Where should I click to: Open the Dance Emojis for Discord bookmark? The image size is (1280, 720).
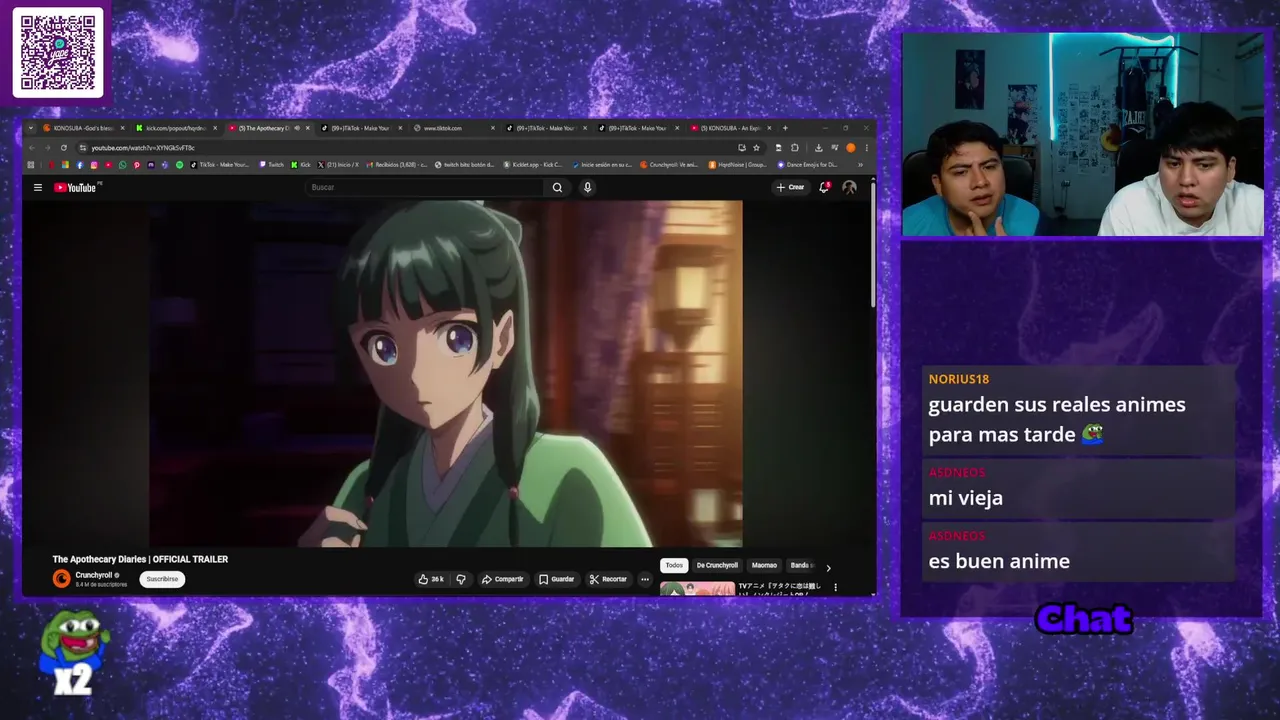808,165
